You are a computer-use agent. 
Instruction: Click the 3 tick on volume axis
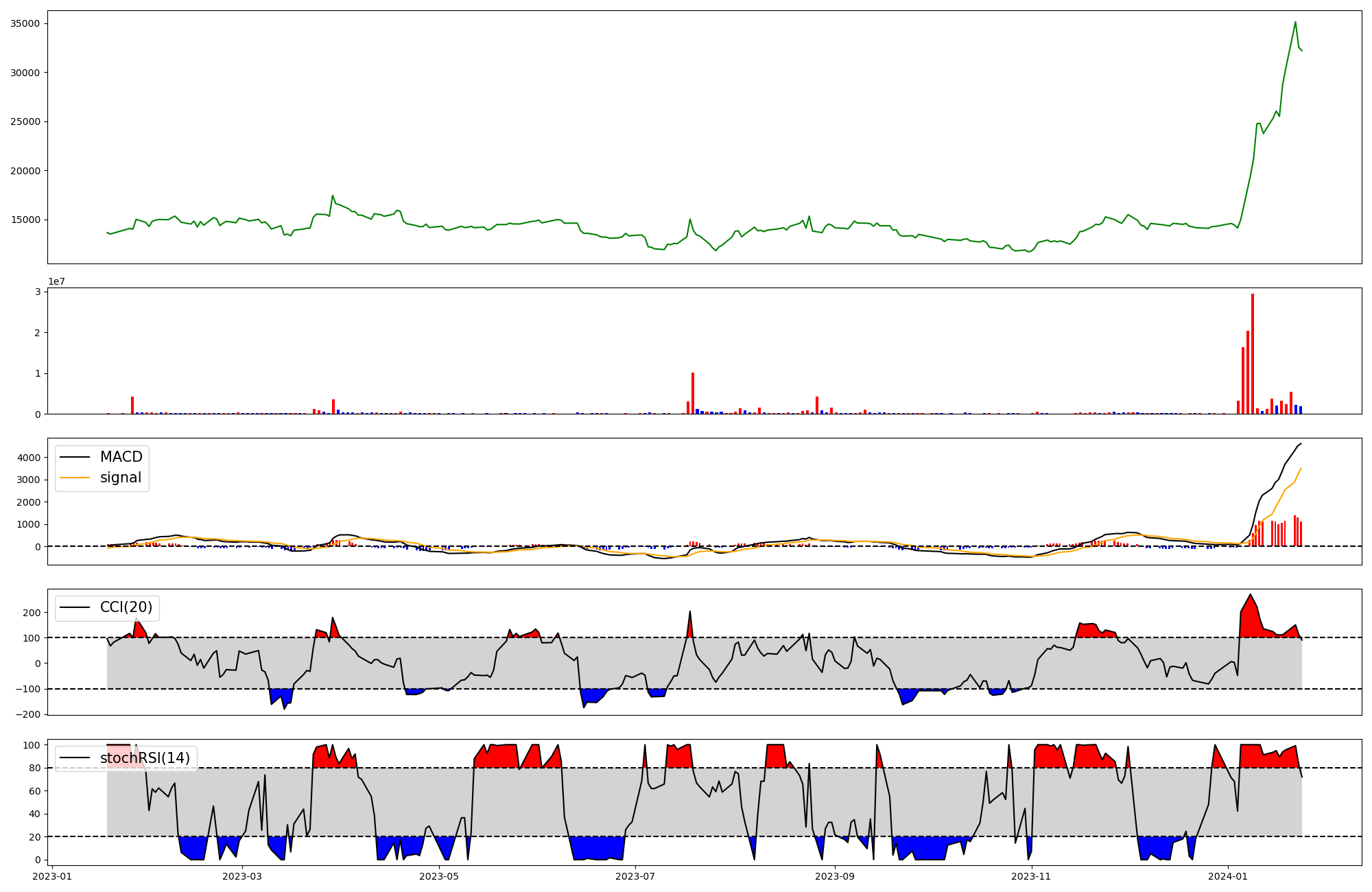tap(38, 292)
